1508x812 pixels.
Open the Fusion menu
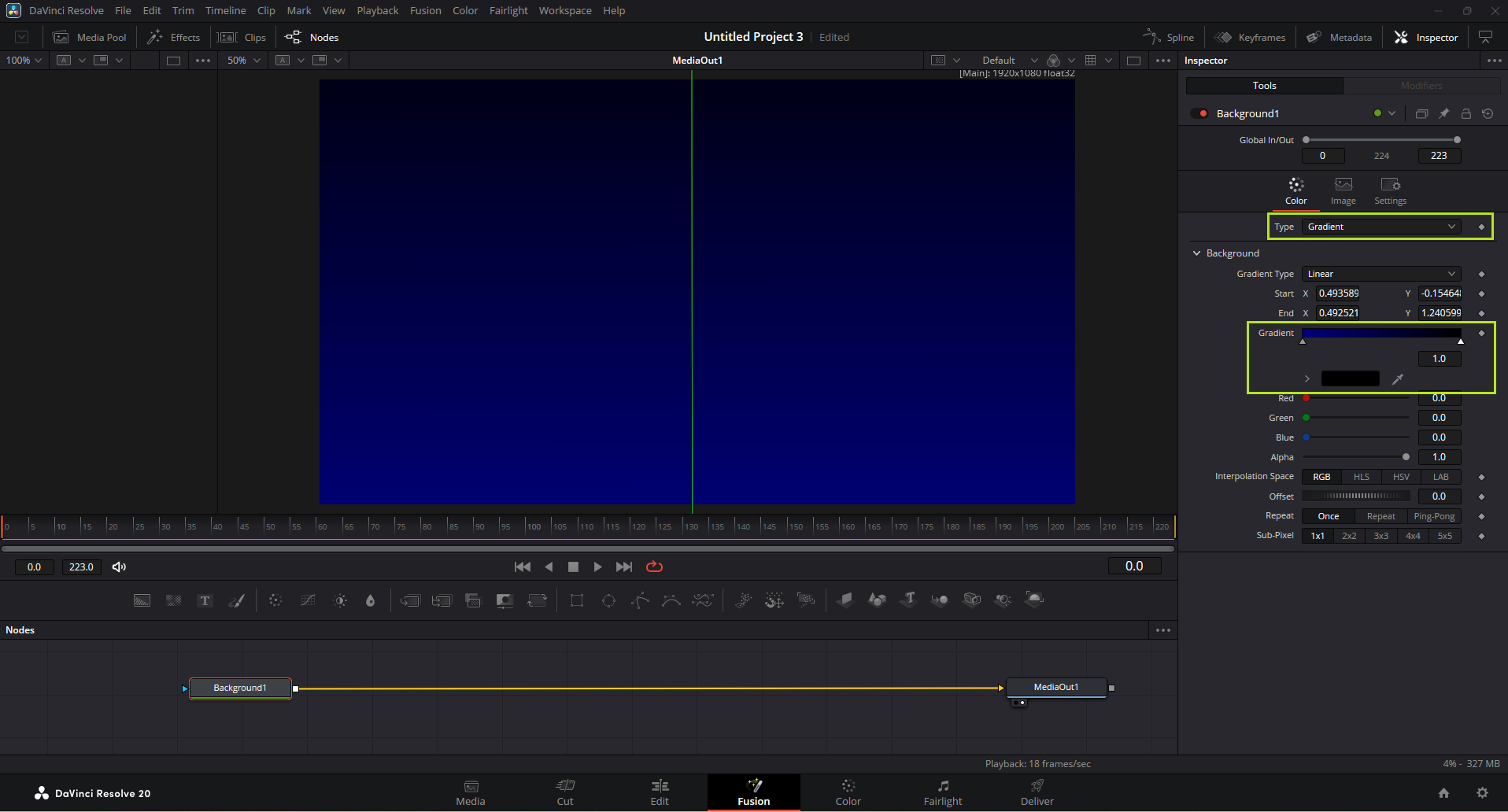coord(425,11)
